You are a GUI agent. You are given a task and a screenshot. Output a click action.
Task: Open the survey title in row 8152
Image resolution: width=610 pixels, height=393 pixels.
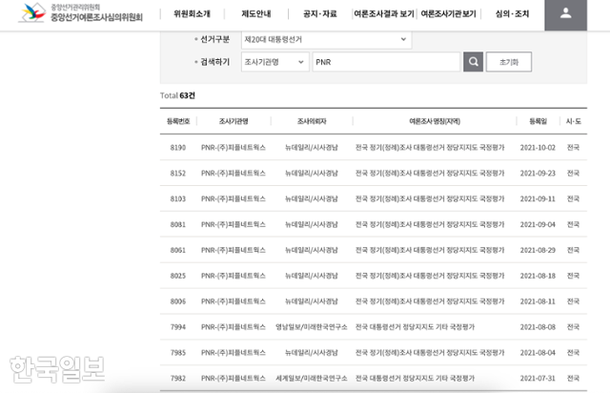430,173
